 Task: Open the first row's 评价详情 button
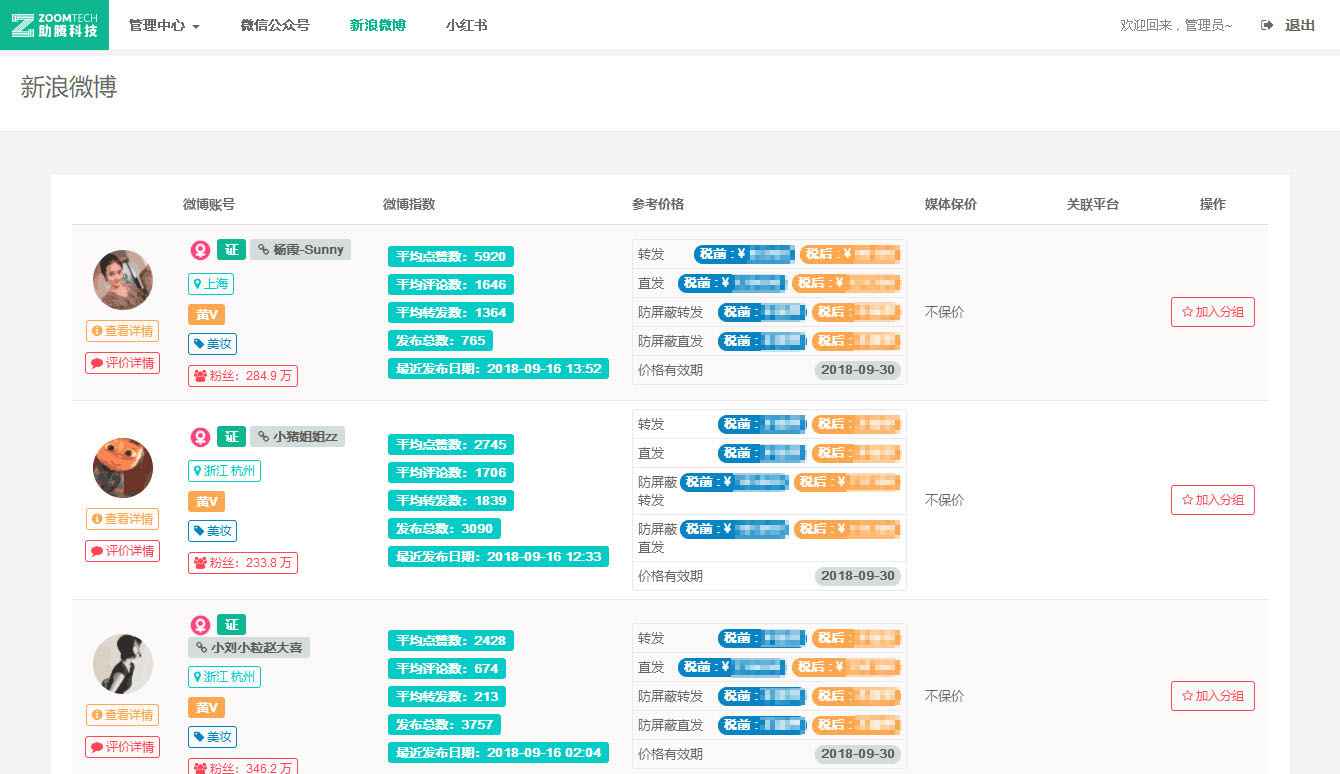point(122,363)
